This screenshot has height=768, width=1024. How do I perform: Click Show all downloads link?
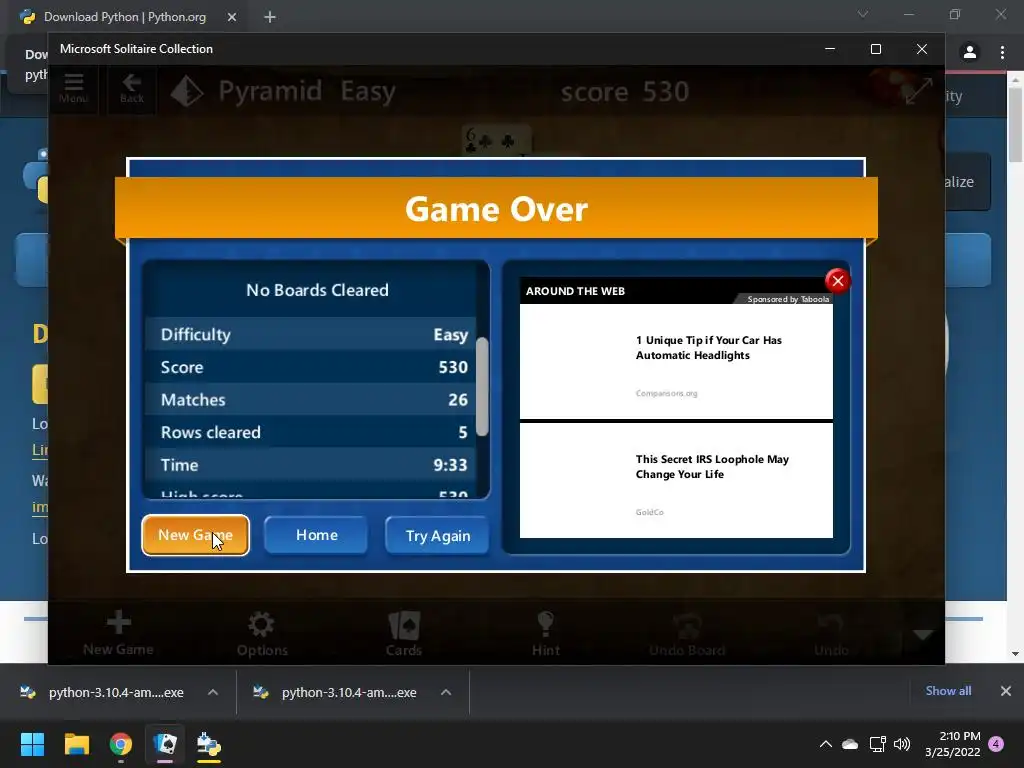(x=948, y=691)
